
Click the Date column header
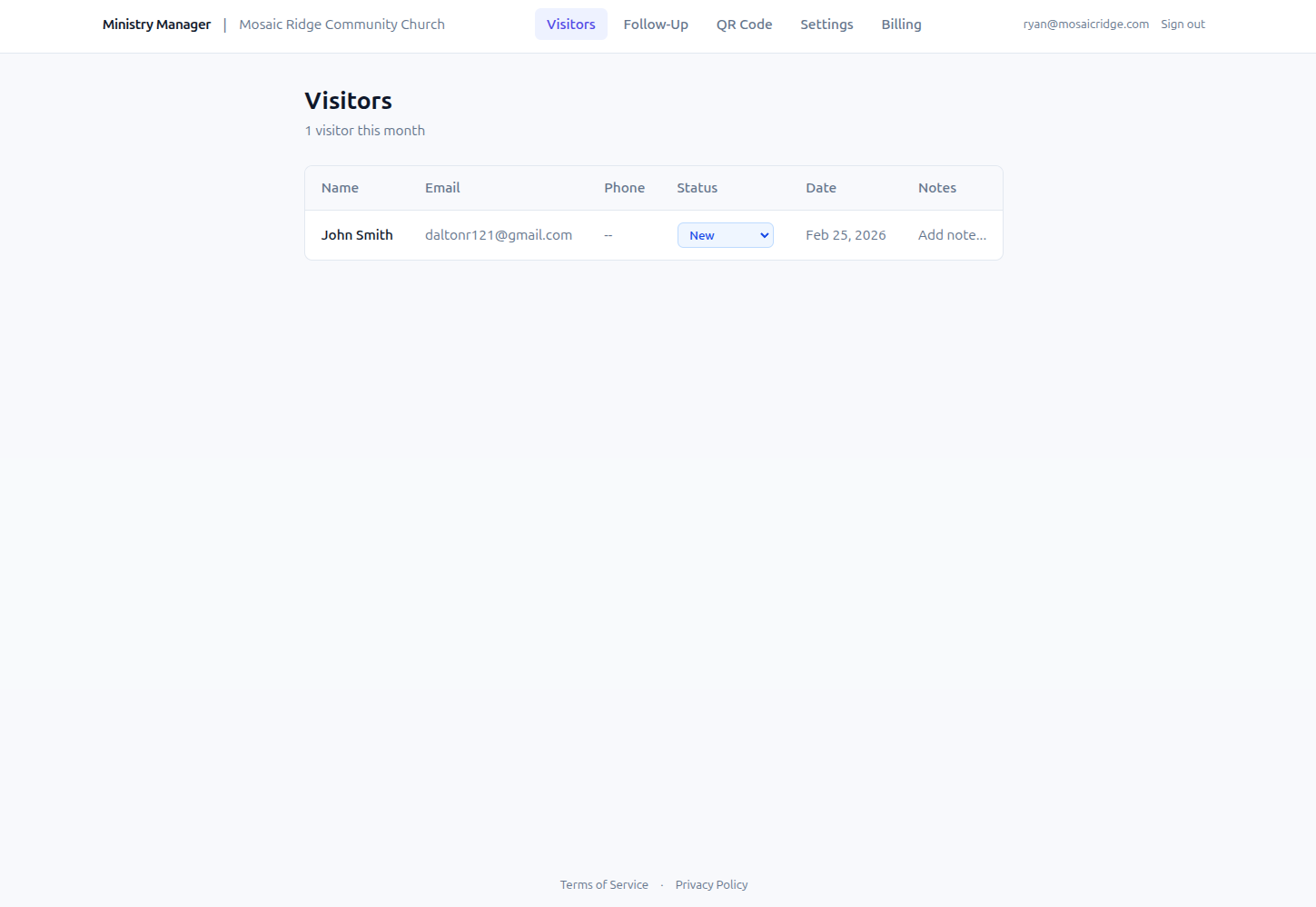820,187
